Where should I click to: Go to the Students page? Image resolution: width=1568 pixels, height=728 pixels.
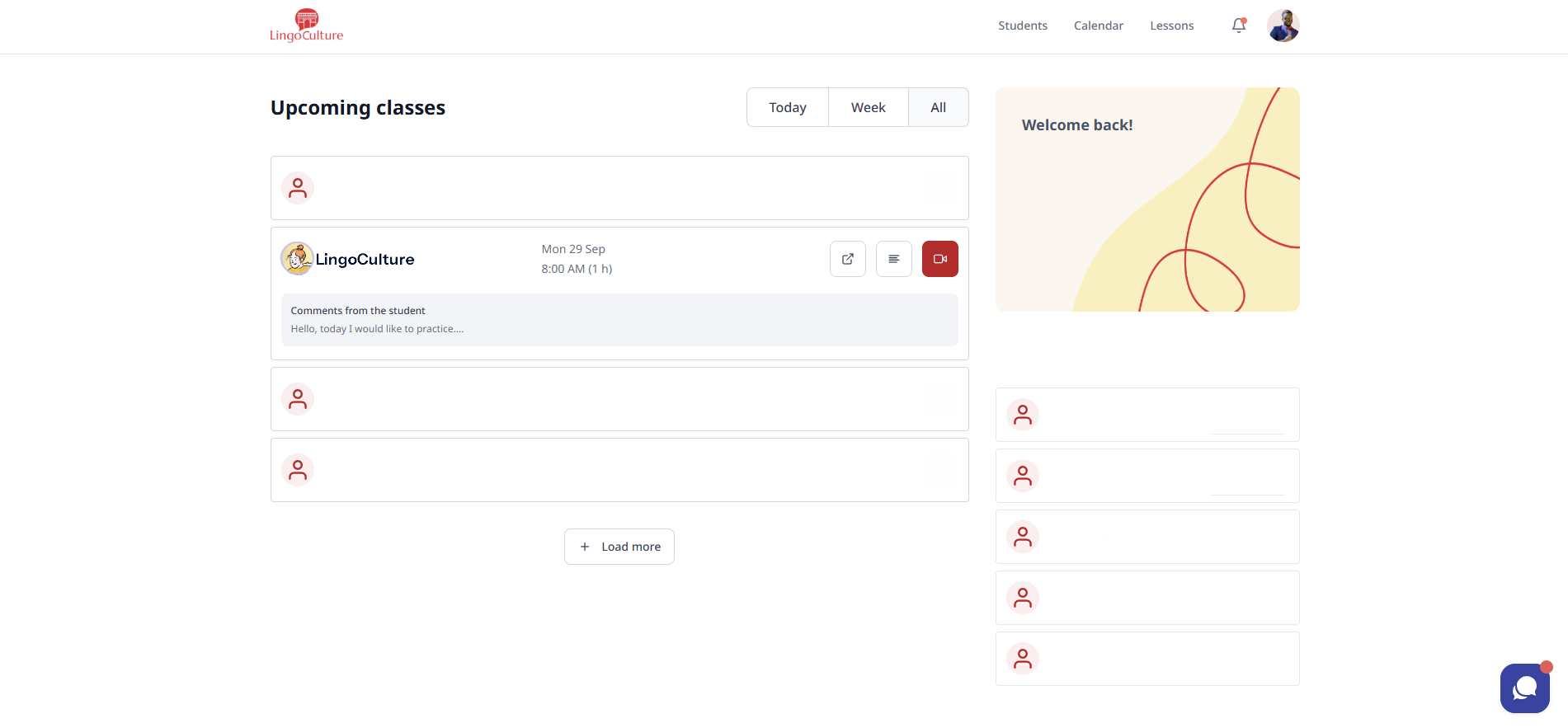click(1022, 26)
